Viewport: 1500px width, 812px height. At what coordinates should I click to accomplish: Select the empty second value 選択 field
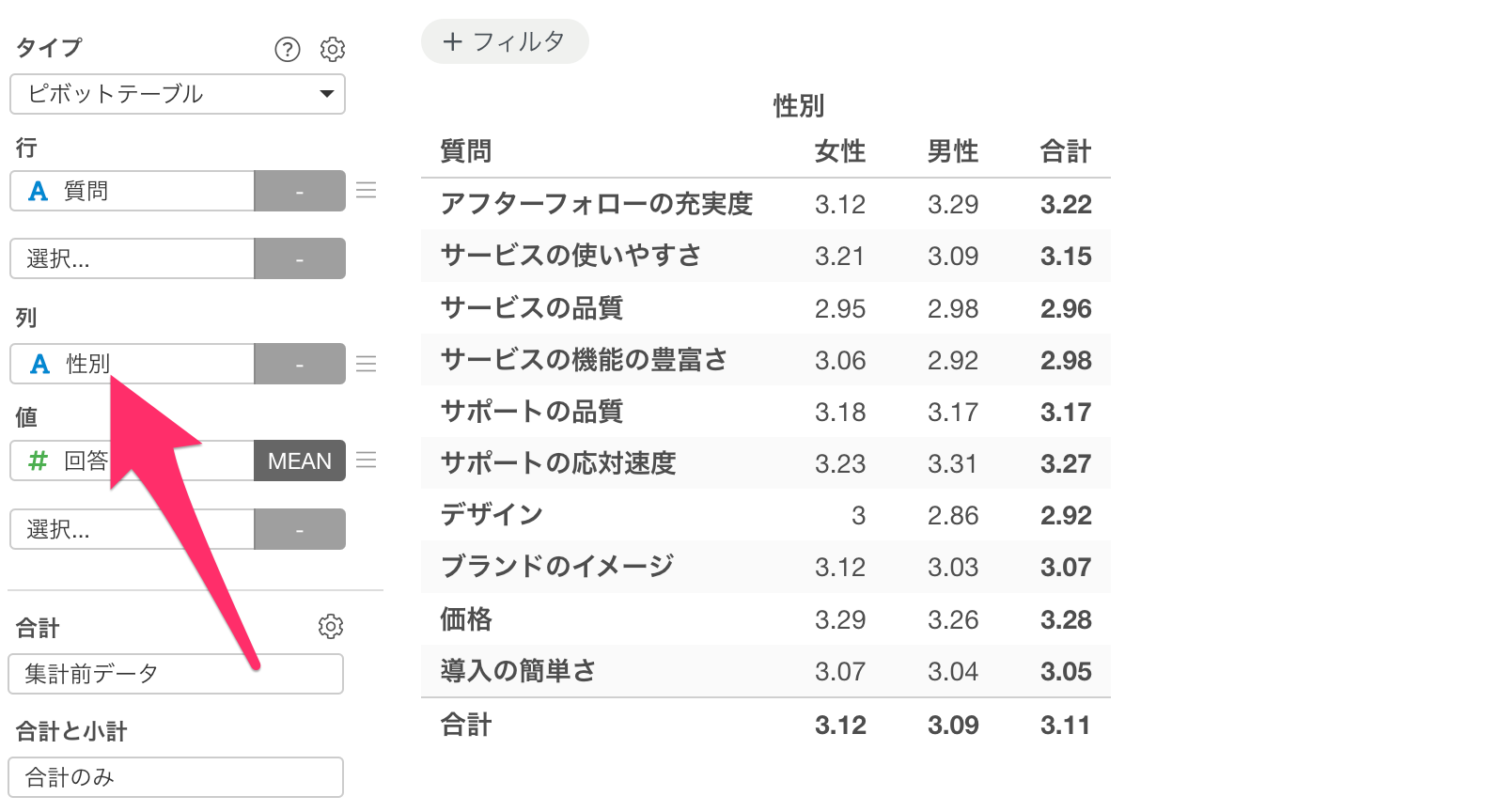(133, 529)
